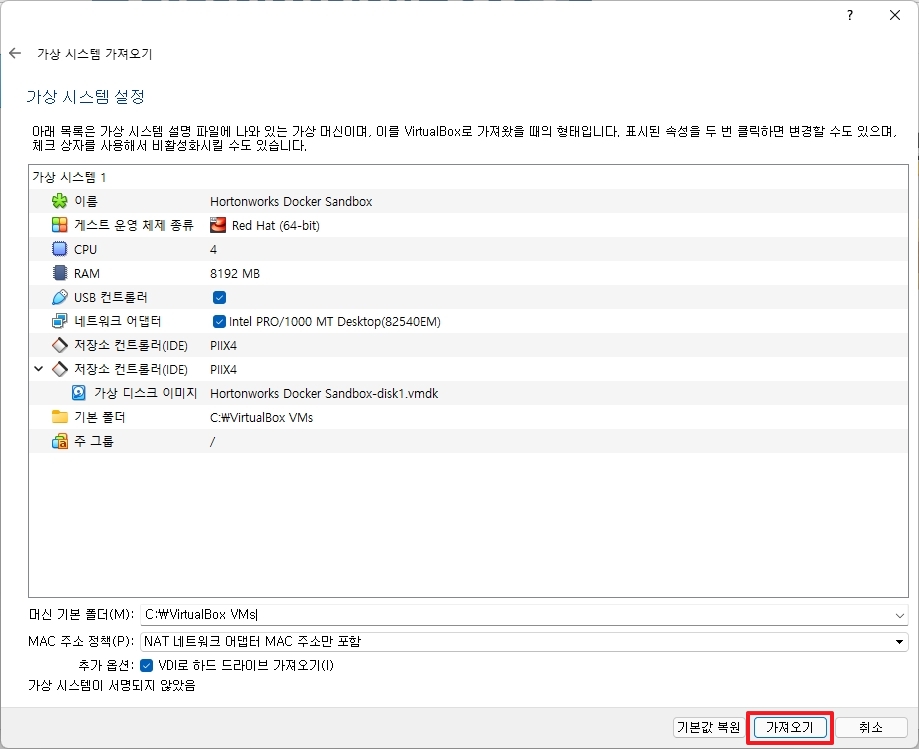Select the CPU count value 4

pos(213,250)
